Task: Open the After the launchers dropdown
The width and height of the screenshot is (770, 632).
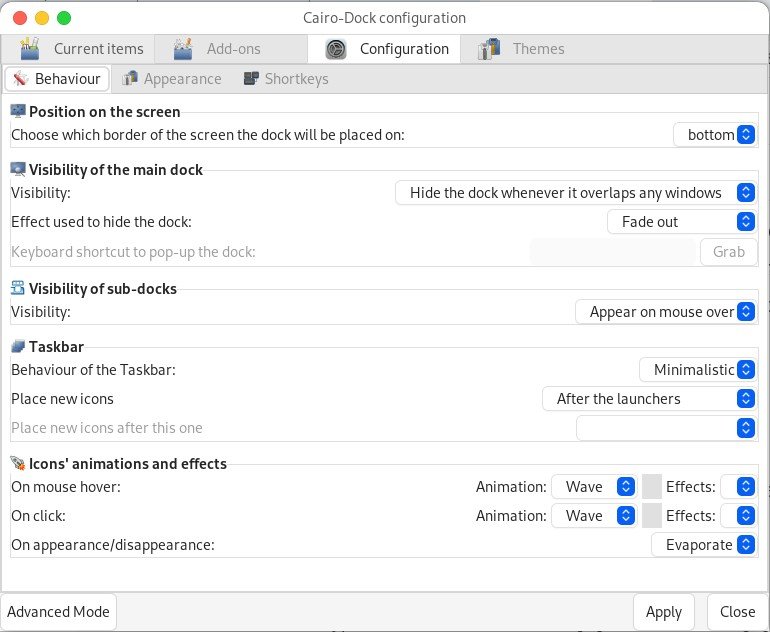Action: pos(649,398)
